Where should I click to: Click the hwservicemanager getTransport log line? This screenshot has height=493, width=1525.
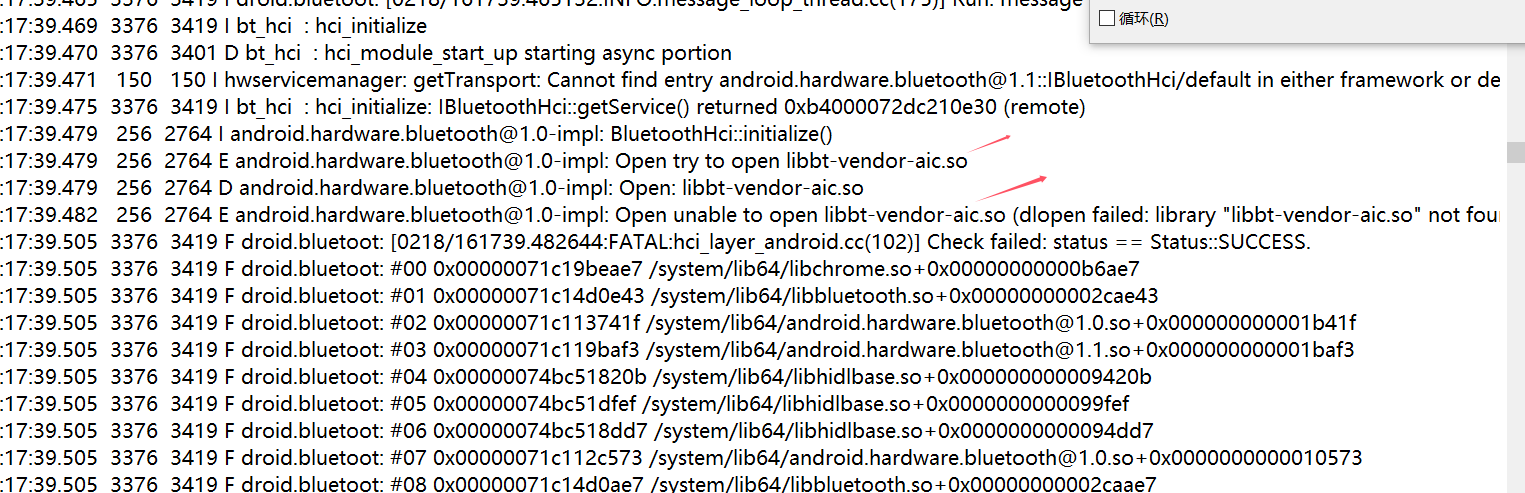click(x=750, y=79)
